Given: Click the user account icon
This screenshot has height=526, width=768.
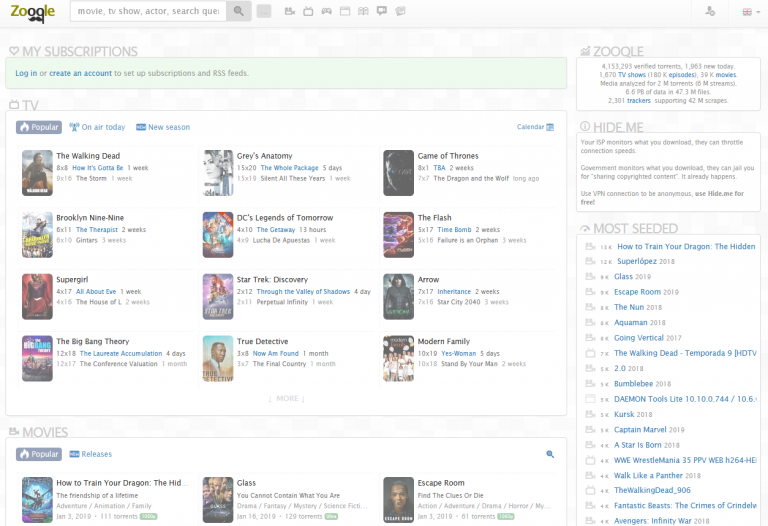Looking at the screenshot, I should [710, 11].
